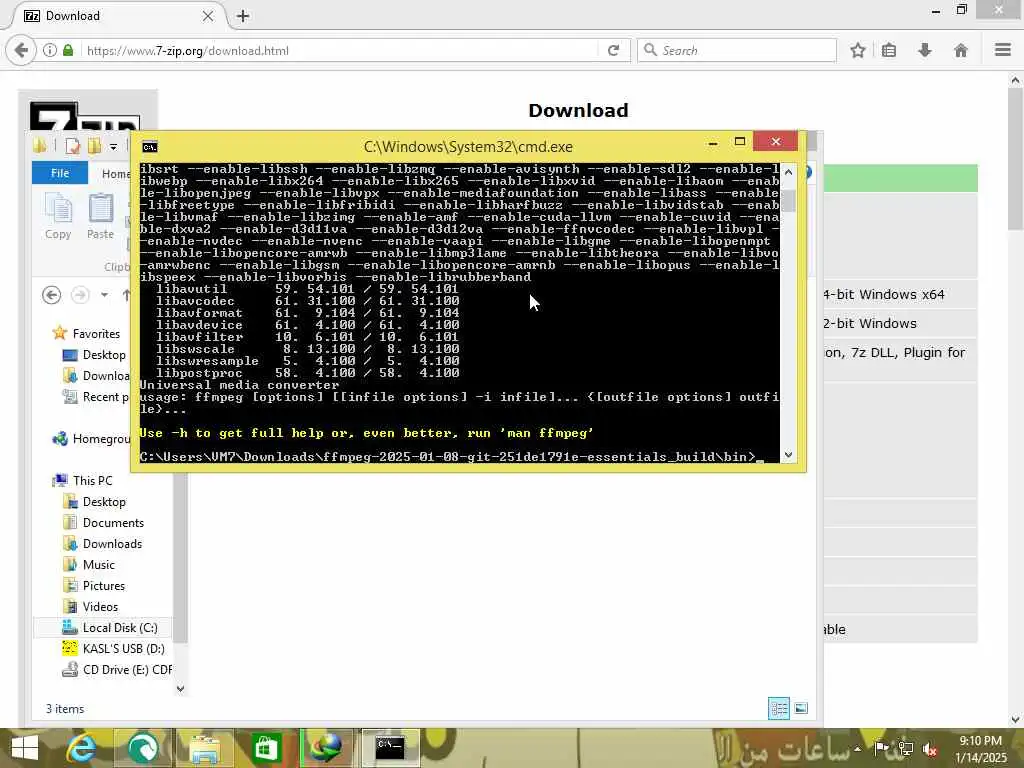This screenshot has width=1024, height=768.
Task: Open the Home ribbon tab in File Explorer
Action: (115, 174)
